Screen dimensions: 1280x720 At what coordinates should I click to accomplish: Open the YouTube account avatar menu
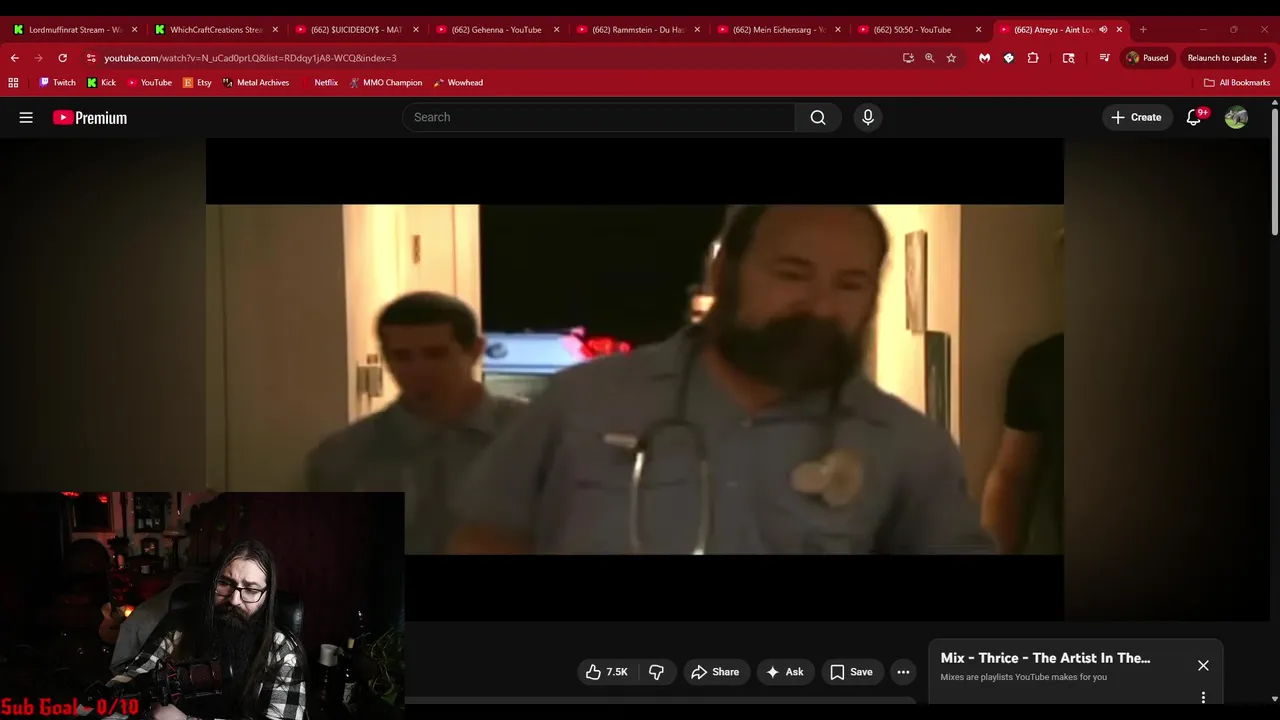[x=1236, y=117]
